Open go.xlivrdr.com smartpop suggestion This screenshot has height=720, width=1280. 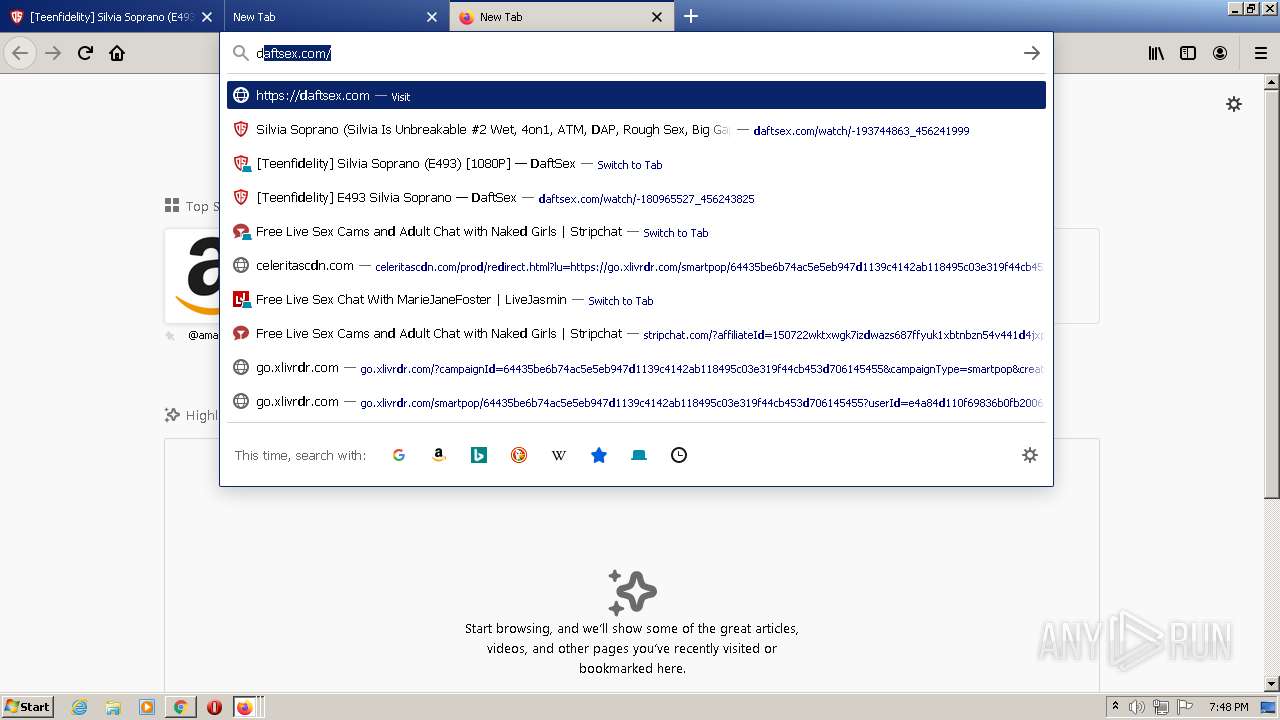pyautogui.click(x=636, y=402)
